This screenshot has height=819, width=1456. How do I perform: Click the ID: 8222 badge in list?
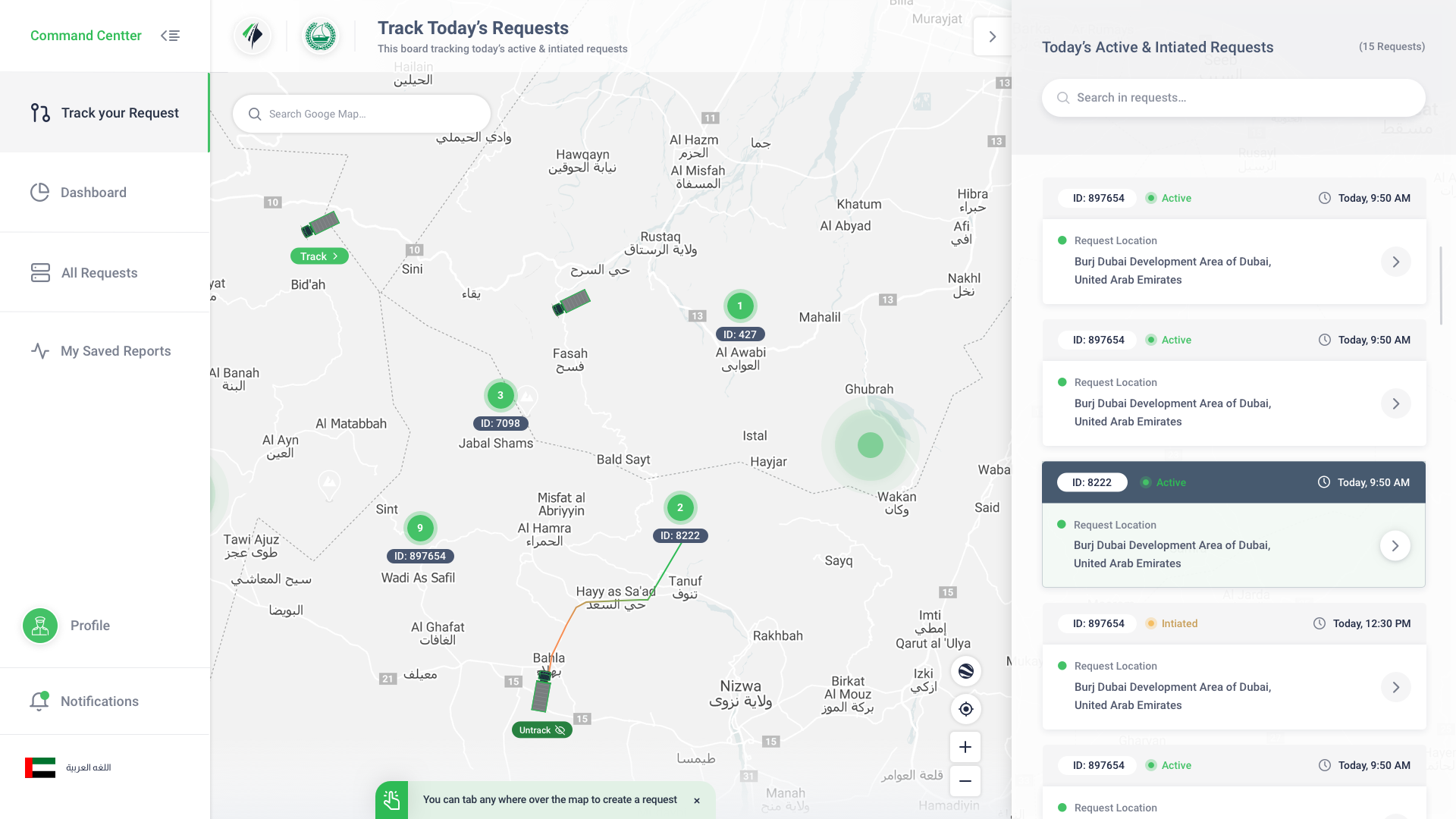pyautogui.click(x=1092, y=482)
